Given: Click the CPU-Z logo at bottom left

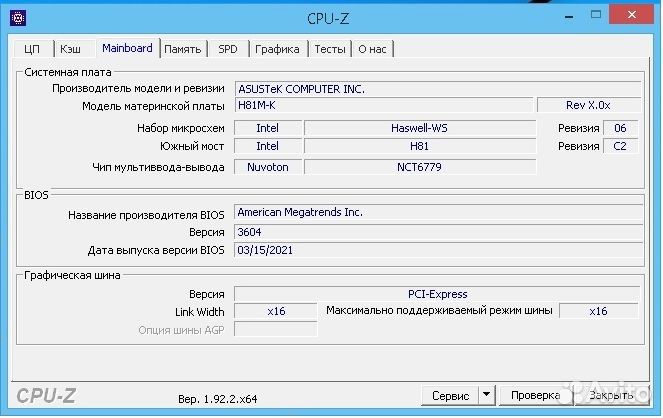Looking at the screenshot, I should pos(46,396).
